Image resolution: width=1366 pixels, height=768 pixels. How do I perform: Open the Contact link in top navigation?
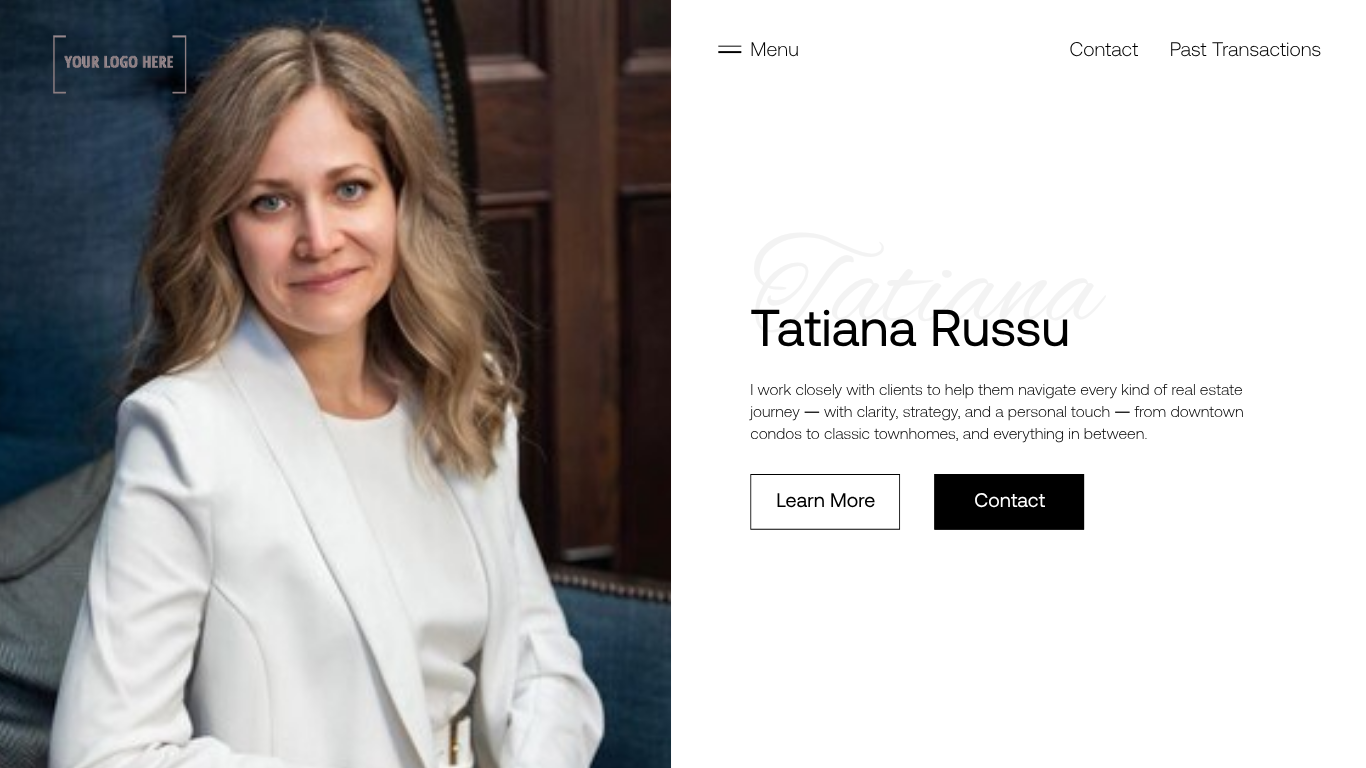pos(1103,50)
